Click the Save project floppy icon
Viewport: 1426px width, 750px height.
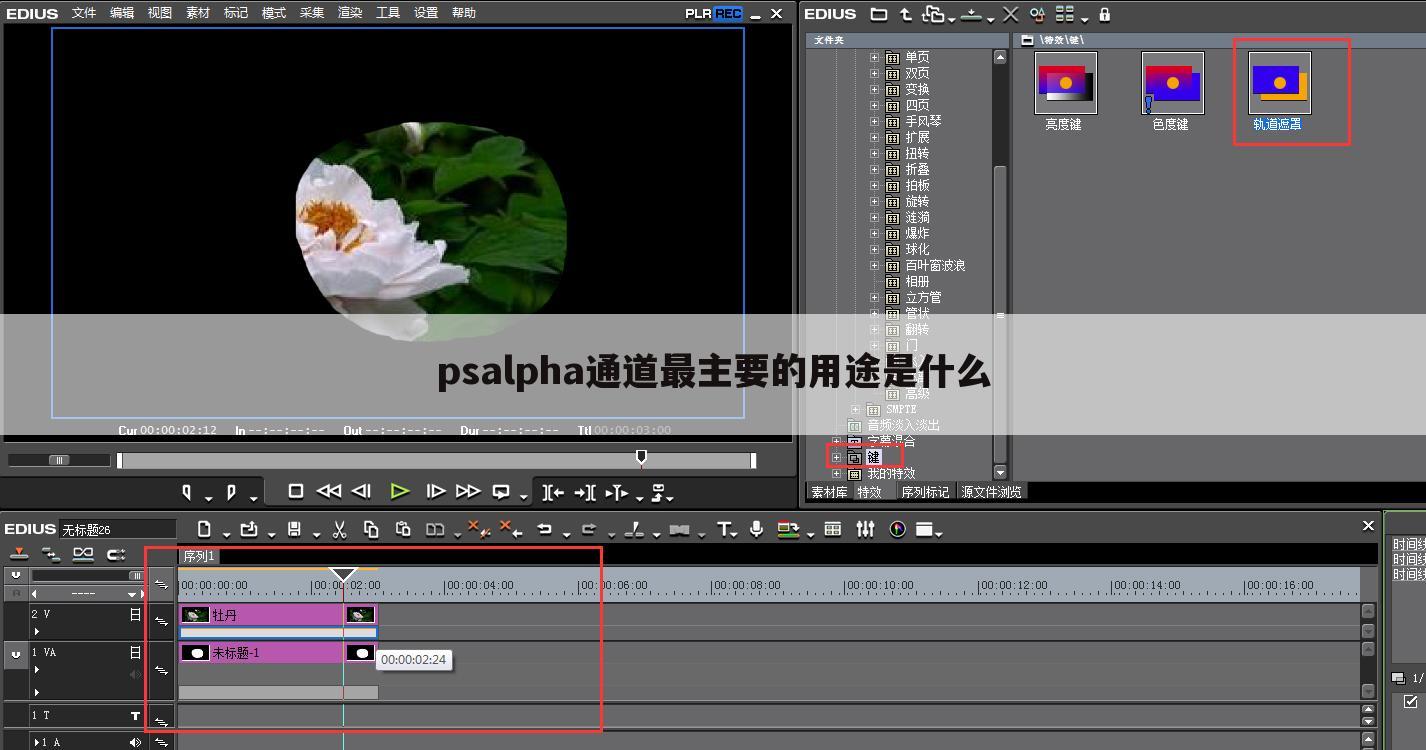point(294,529)
